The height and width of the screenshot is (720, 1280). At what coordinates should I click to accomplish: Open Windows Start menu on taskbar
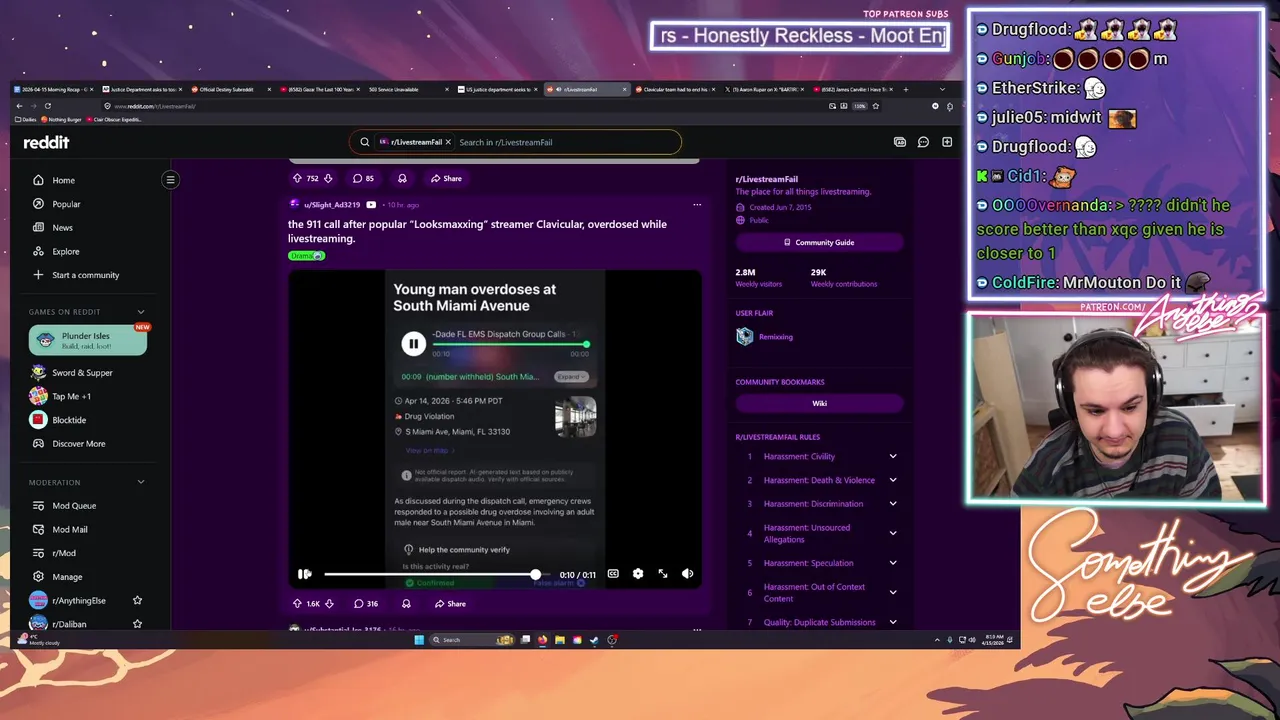419,640
